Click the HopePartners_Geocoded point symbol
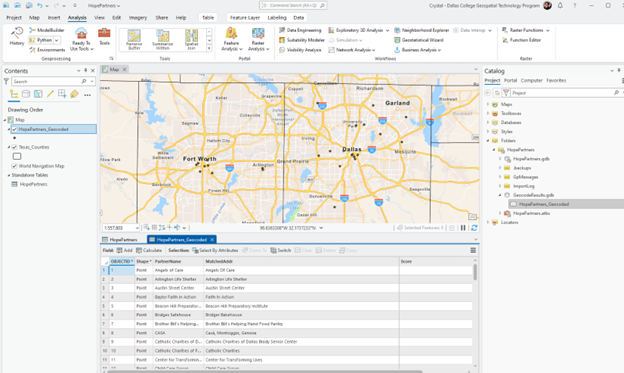Image resolution: width=624 pixels, height=373 pixels. click(x=15, y=138)
